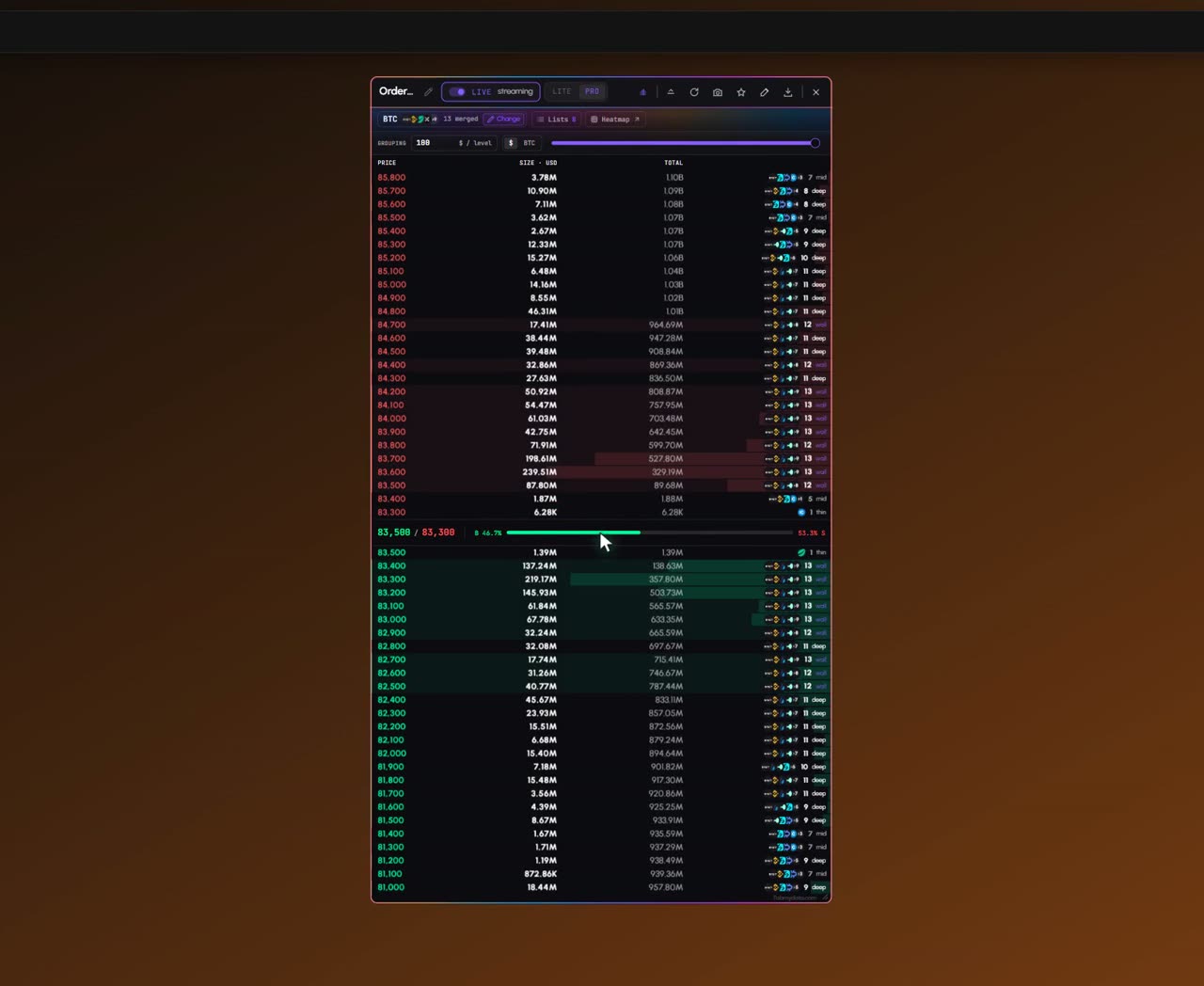Click the collapse panel icon
The height and width of the screenshot is (986, 1204).
(671, 92)
